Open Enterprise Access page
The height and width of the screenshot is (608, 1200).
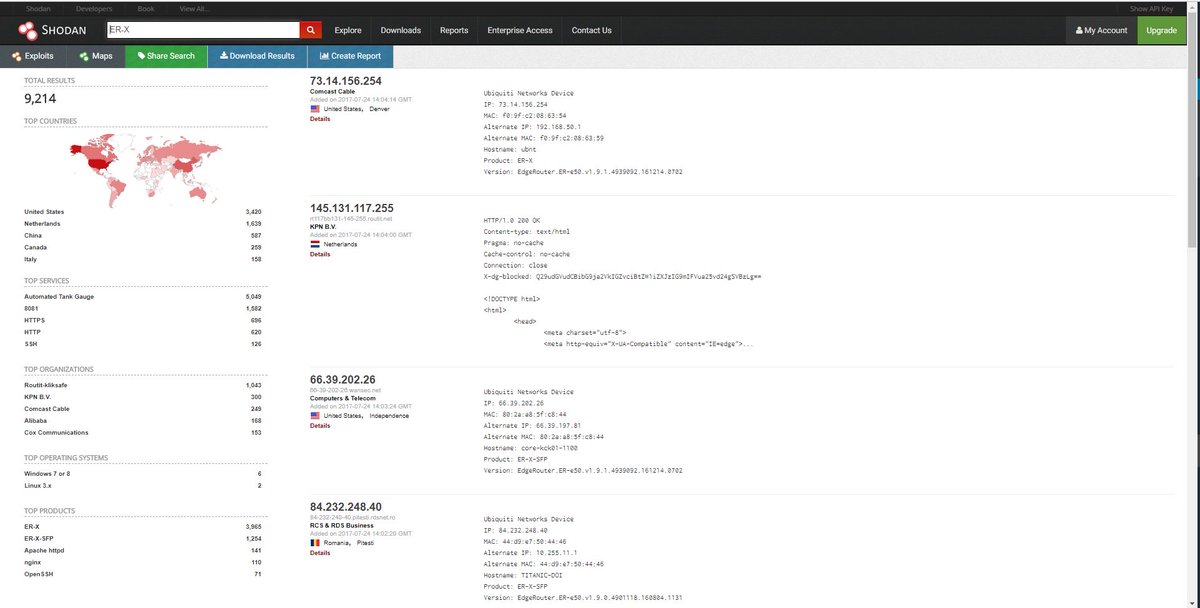520,30
